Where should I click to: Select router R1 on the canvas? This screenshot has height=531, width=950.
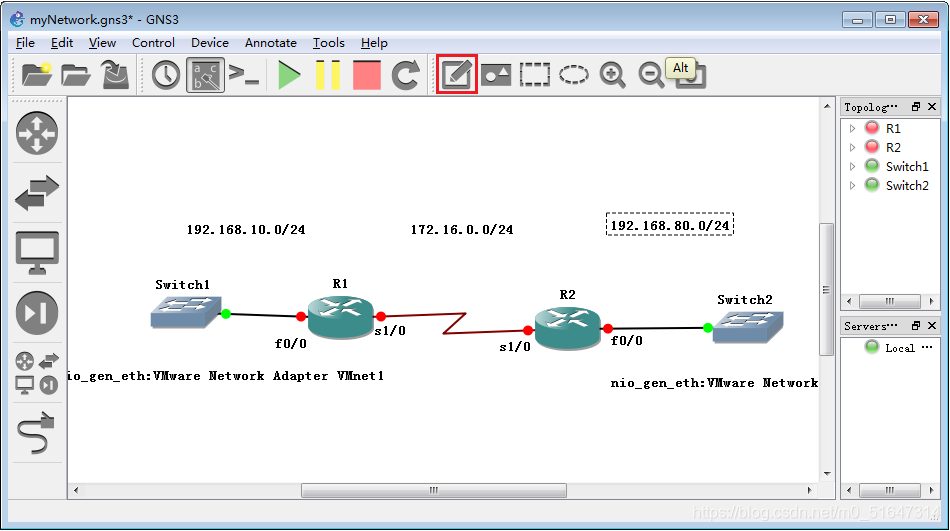(x=340, y=316)
